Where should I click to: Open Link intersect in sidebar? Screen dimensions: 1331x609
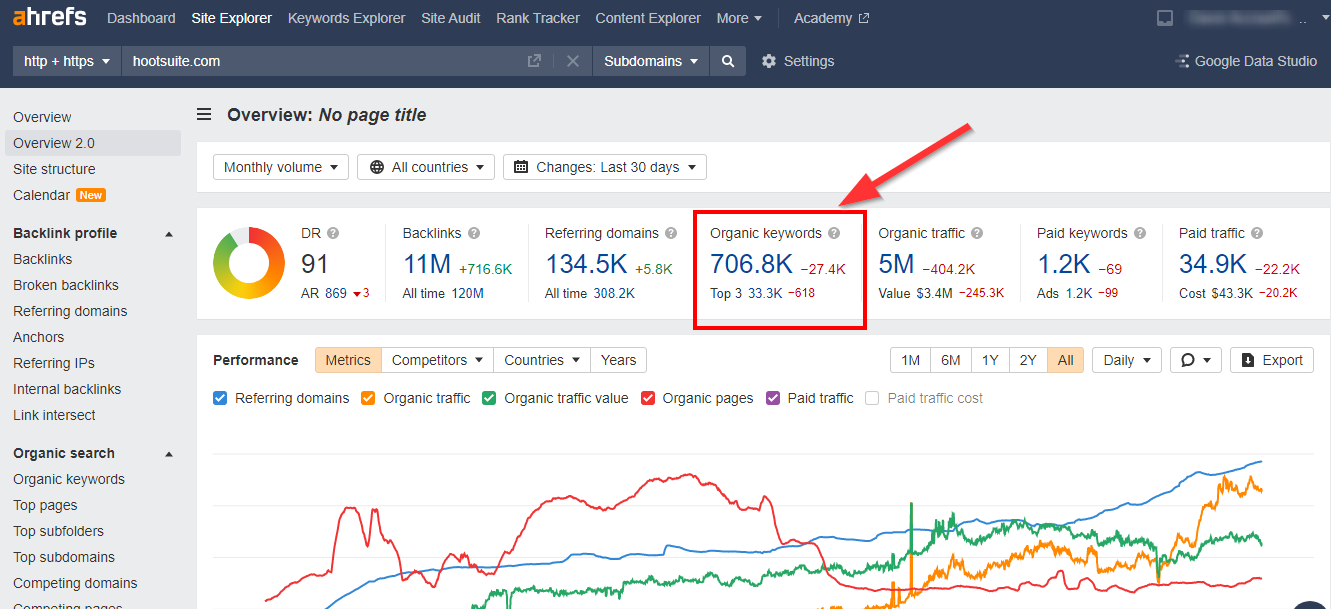[x=54, y=415]
